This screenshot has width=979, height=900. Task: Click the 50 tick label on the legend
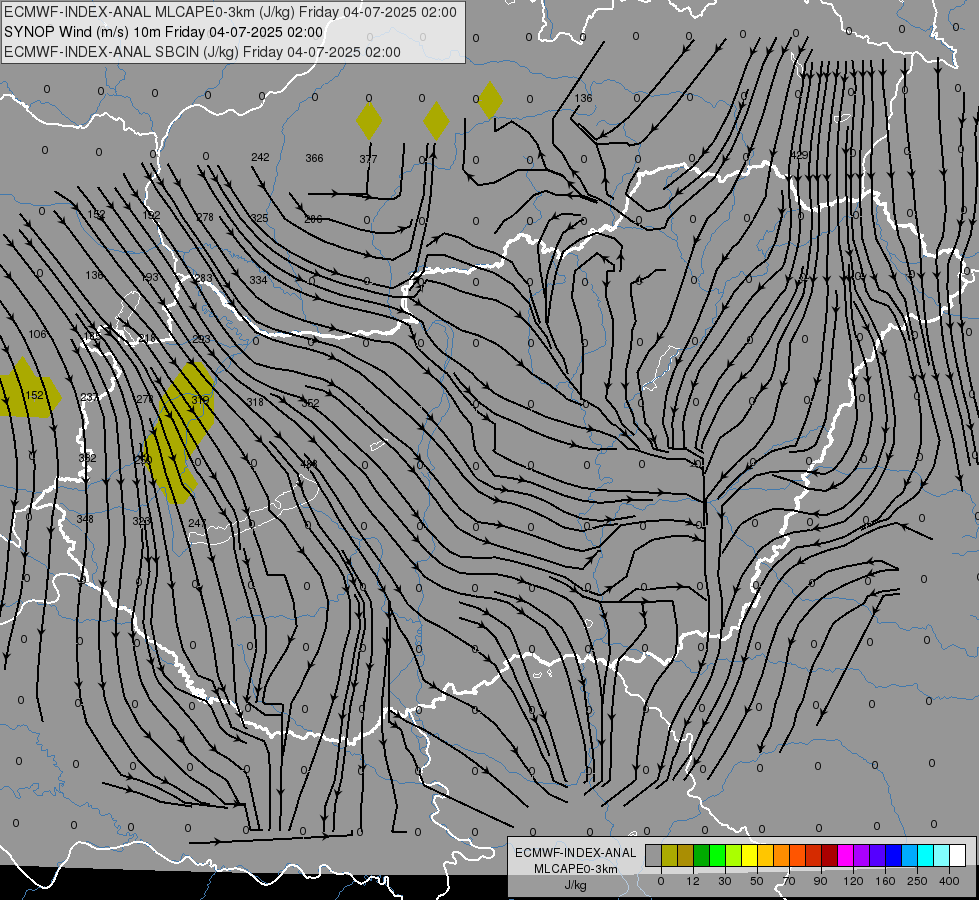(757, 881)
